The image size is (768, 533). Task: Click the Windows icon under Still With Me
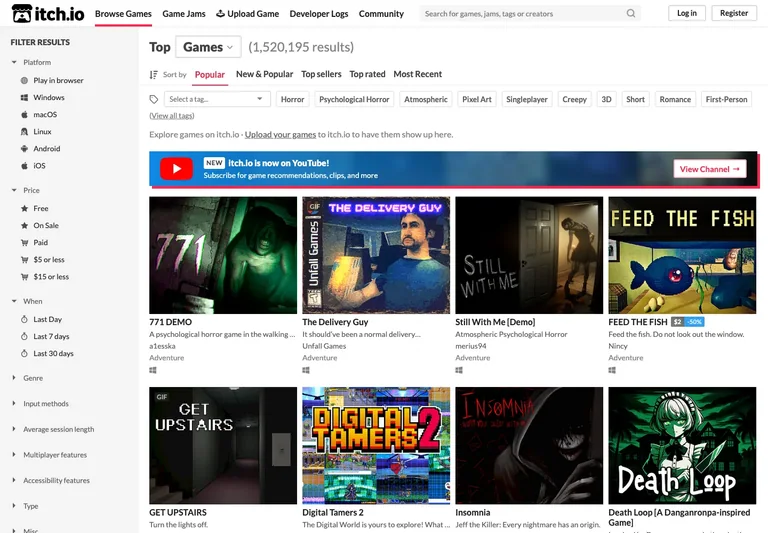[459, 370]
